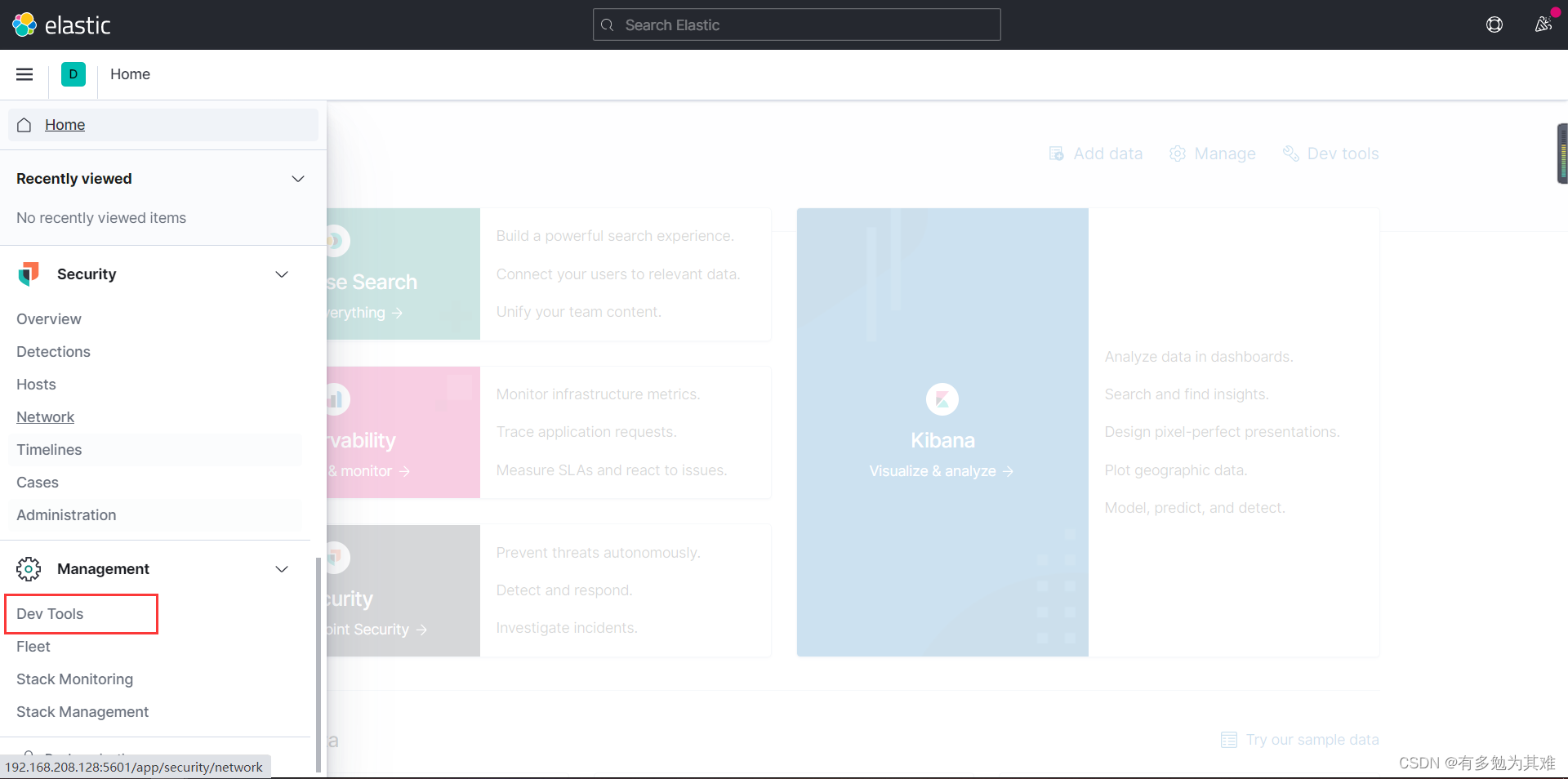Viewport: 1568px width, 779px height.
Task: Click 'Build a powerful search experience.' text
Action: tap(615, 236)
